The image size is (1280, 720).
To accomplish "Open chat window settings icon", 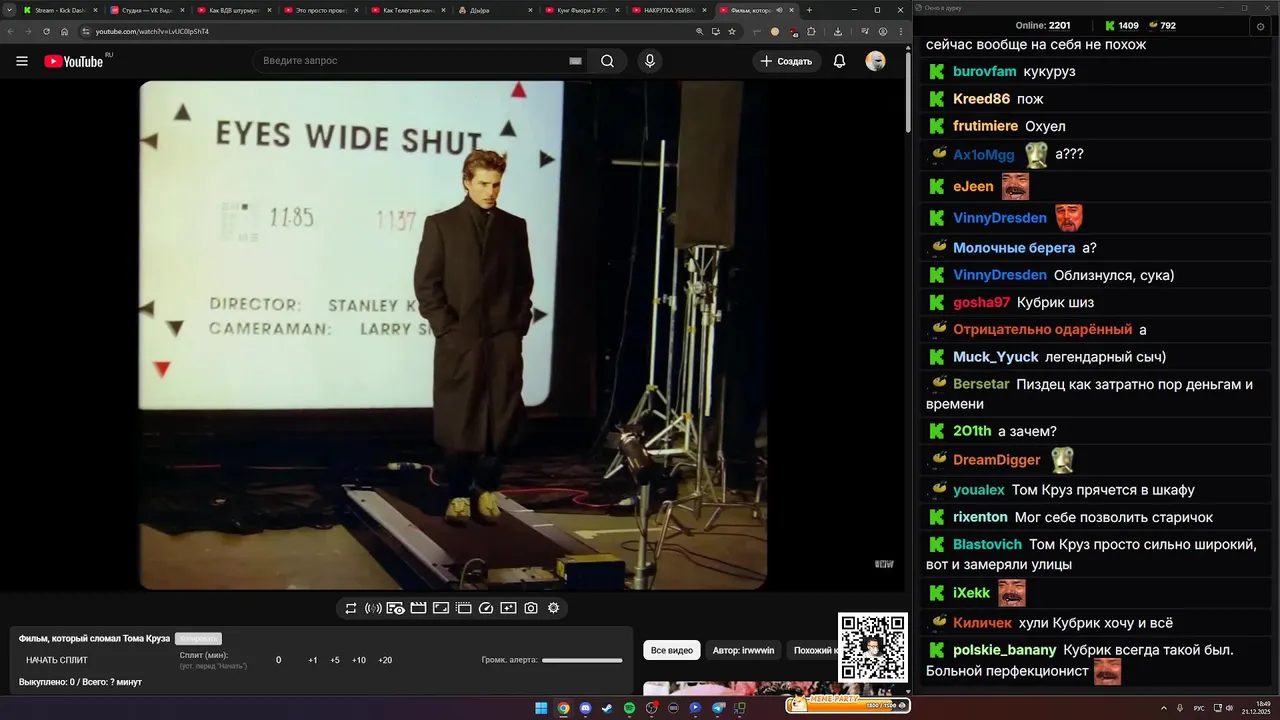I will point(1260,26).
